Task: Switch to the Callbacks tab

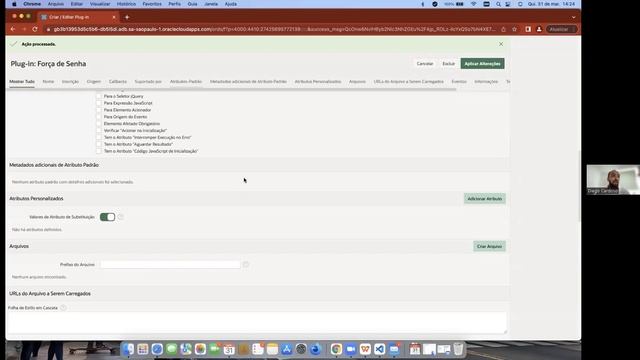Action: [118, 82]
